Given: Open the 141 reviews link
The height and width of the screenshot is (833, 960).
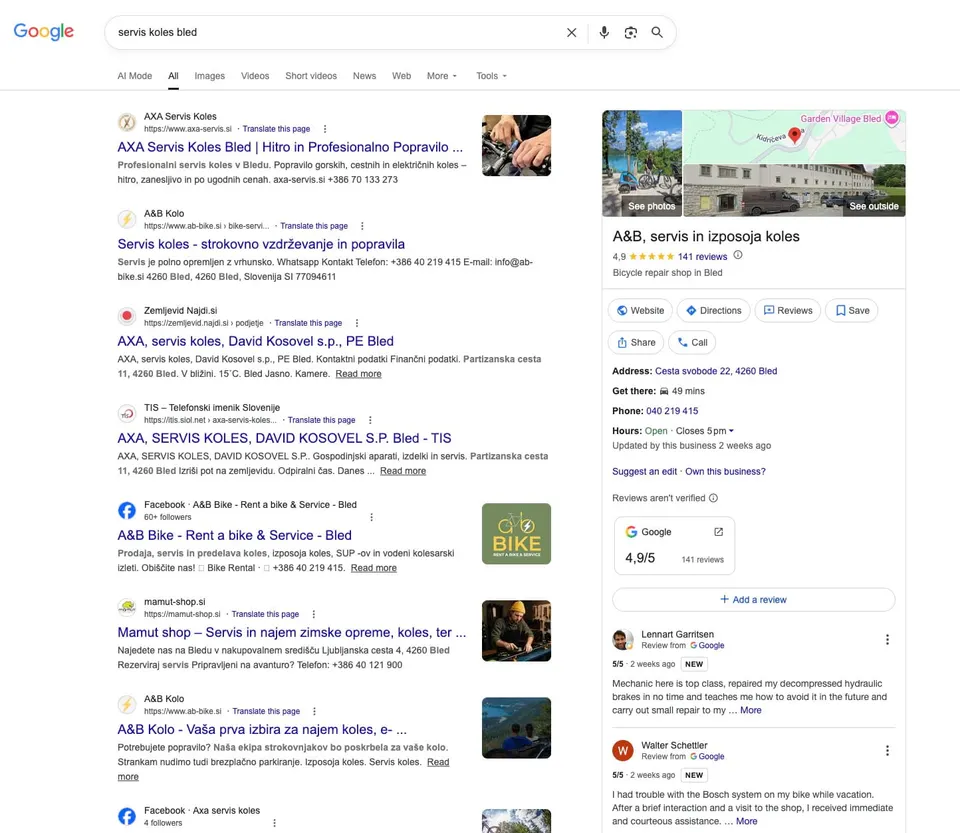Looking at the screenshot, I should (x=702, y=257).
